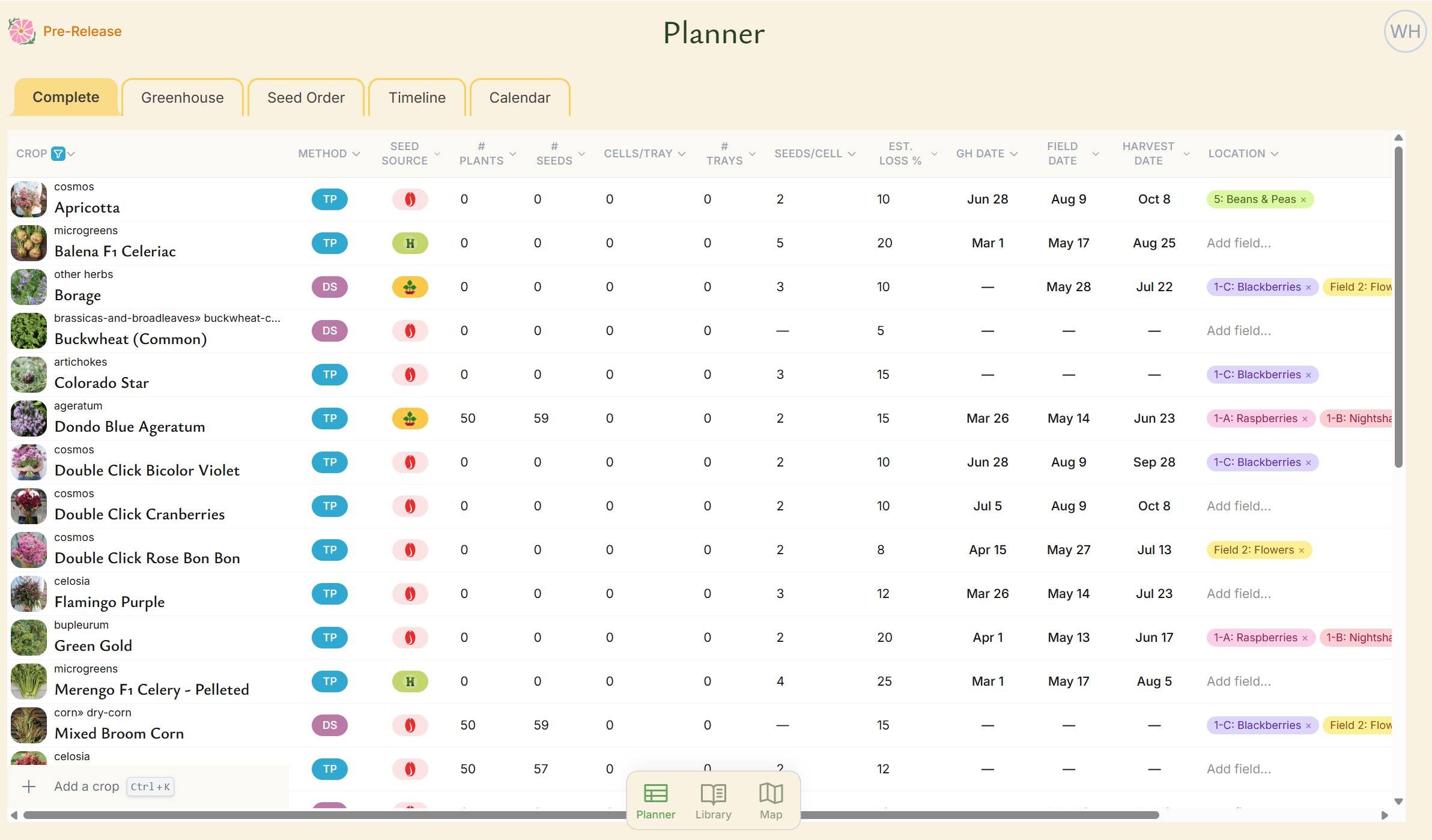Open the Map view
The image size is (1432, 840).
pyautogui.click(x=771, y=800)
